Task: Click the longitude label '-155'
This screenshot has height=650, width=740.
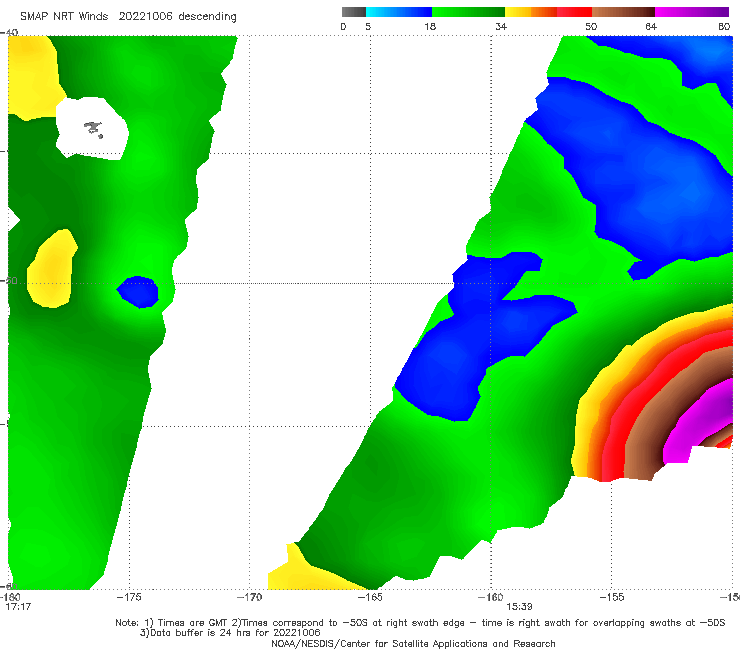Action: pyautogui.click(x=612, y=597)
